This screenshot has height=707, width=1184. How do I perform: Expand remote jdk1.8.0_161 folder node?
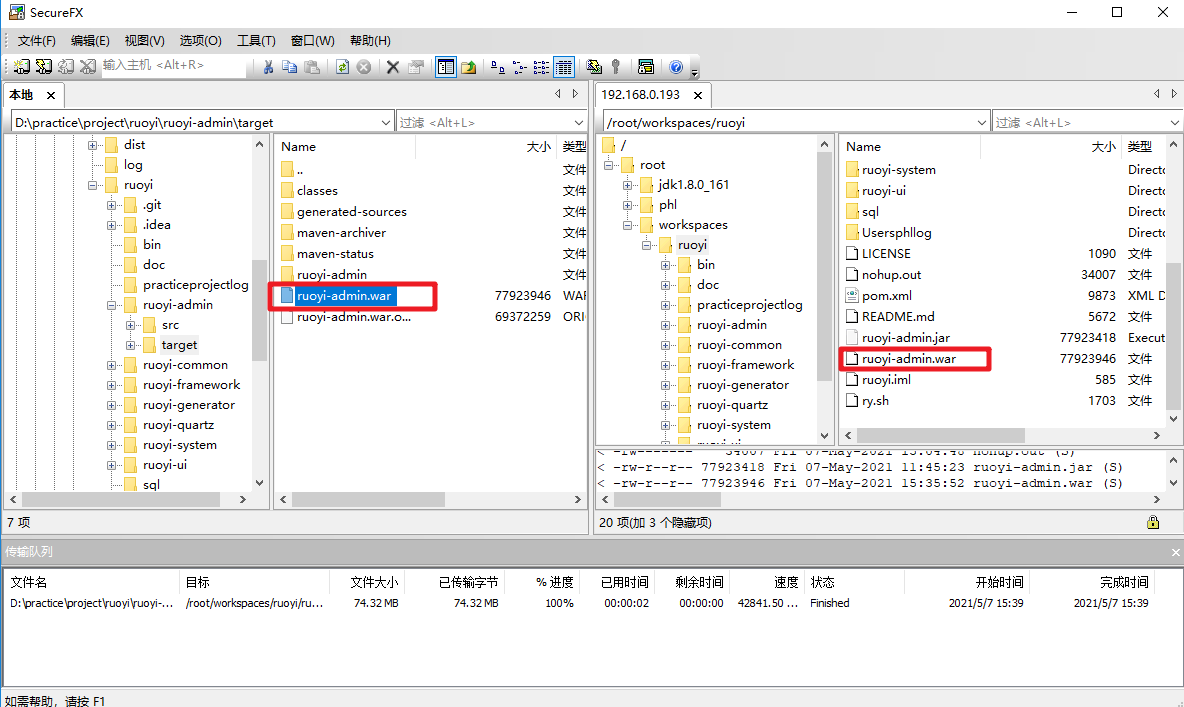627,185
